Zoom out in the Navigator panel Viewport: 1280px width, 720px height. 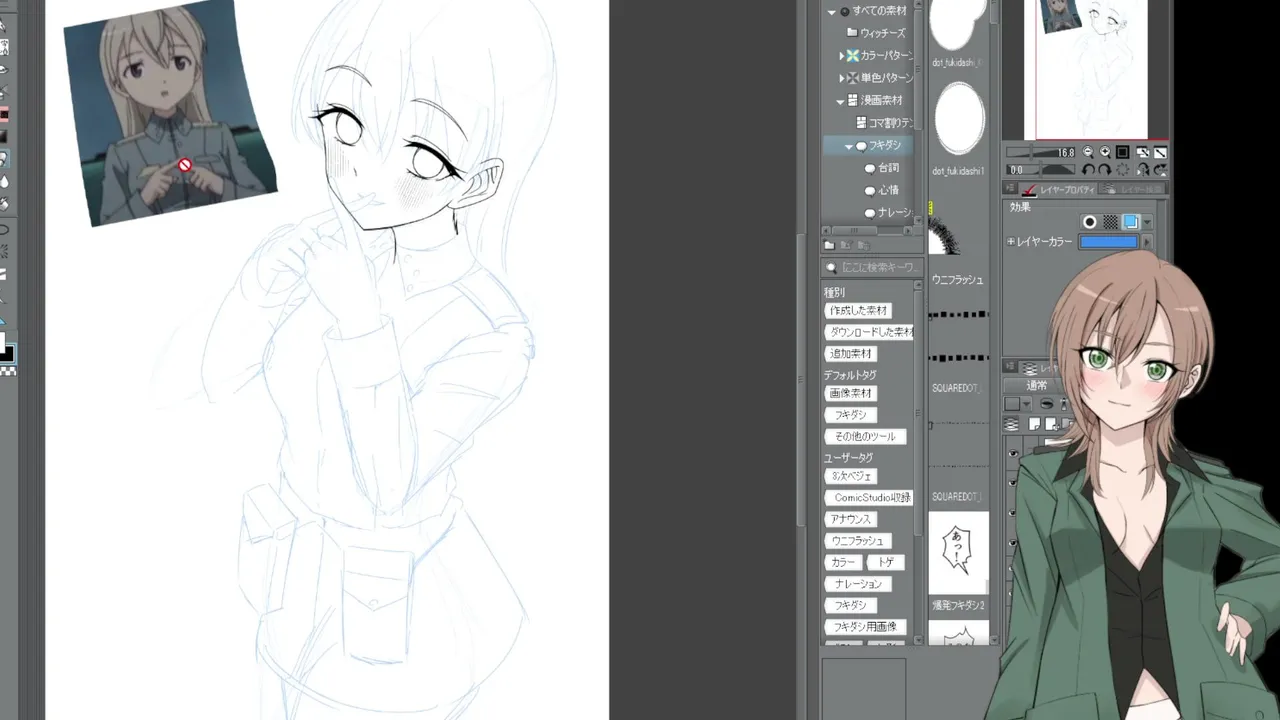coord(1088,153)
